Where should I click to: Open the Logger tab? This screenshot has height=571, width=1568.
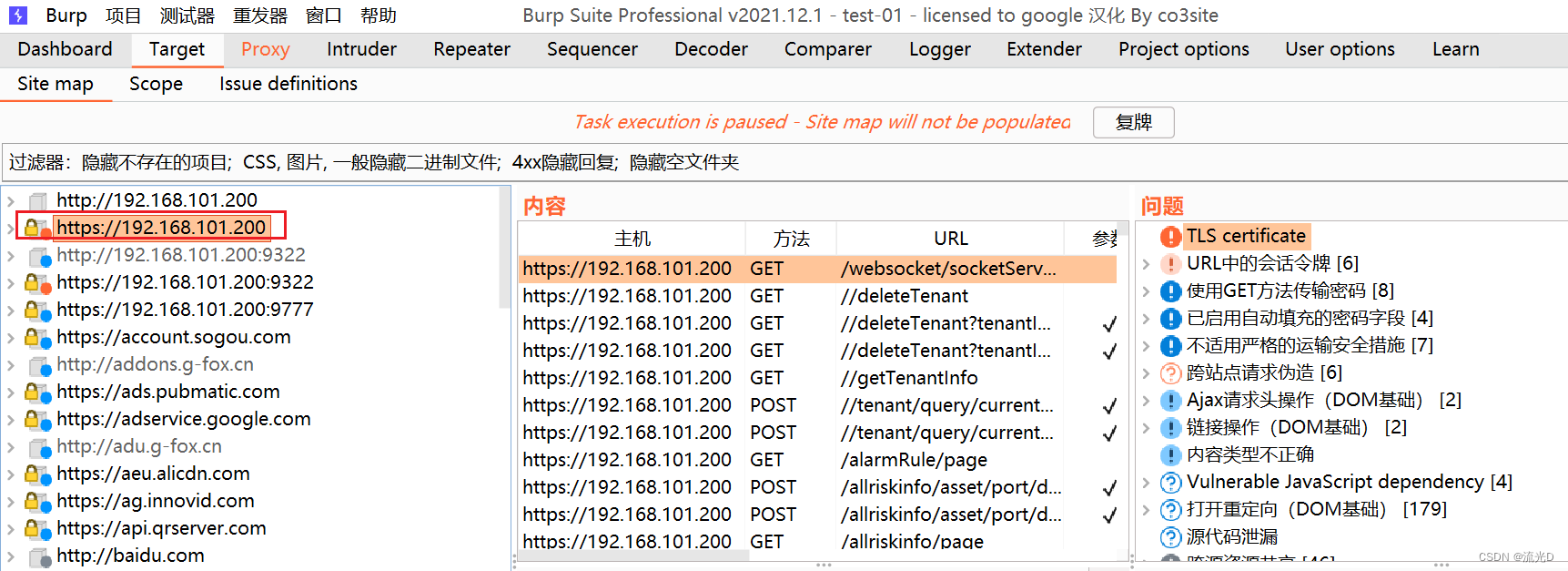939,49
